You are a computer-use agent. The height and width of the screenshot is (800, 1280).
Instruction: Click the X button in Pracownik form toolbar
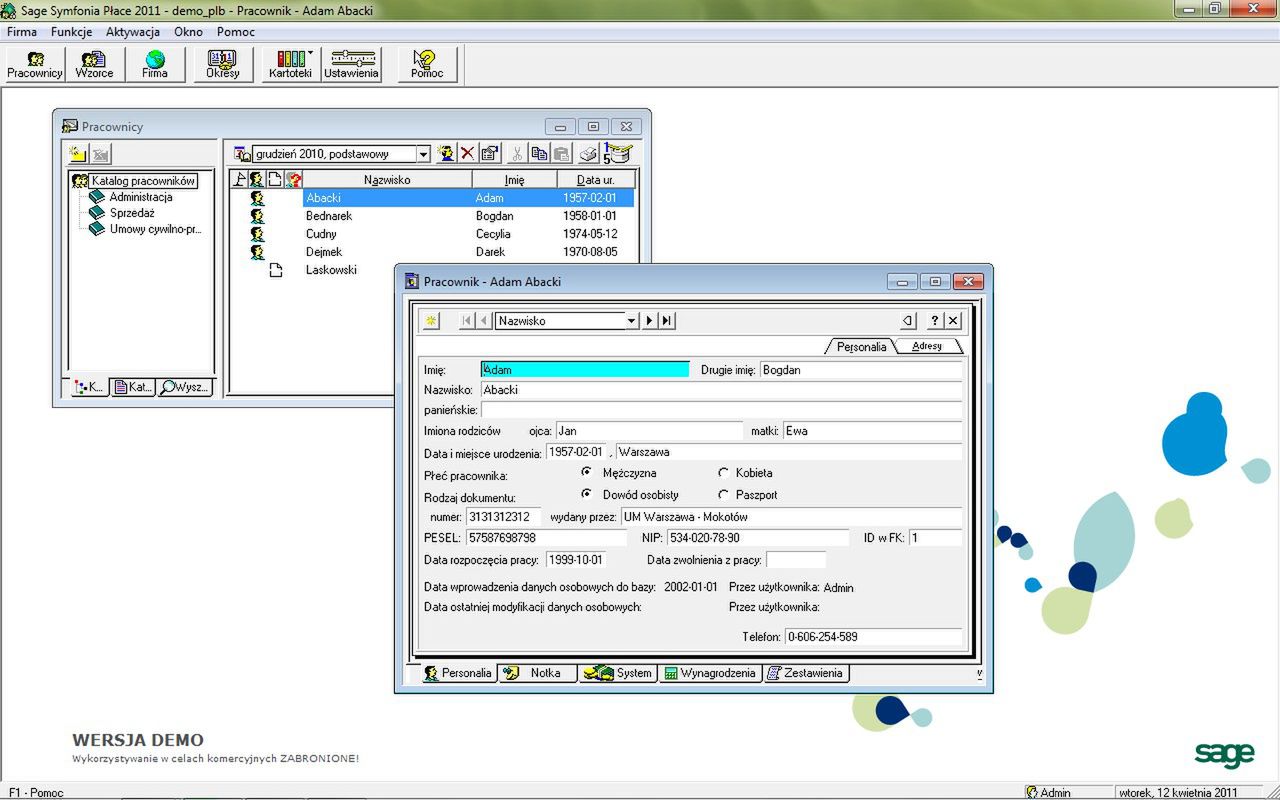(953, 321)
